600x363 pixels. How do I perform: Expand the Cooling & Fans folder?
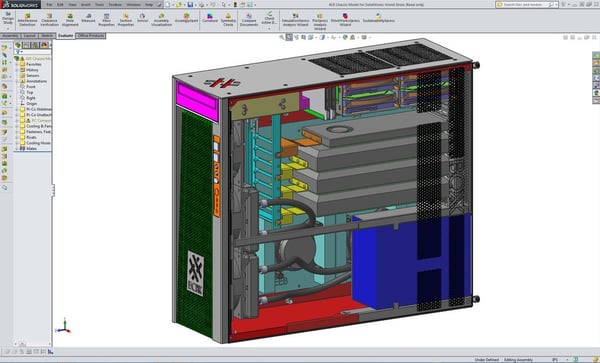click(17, 126)
